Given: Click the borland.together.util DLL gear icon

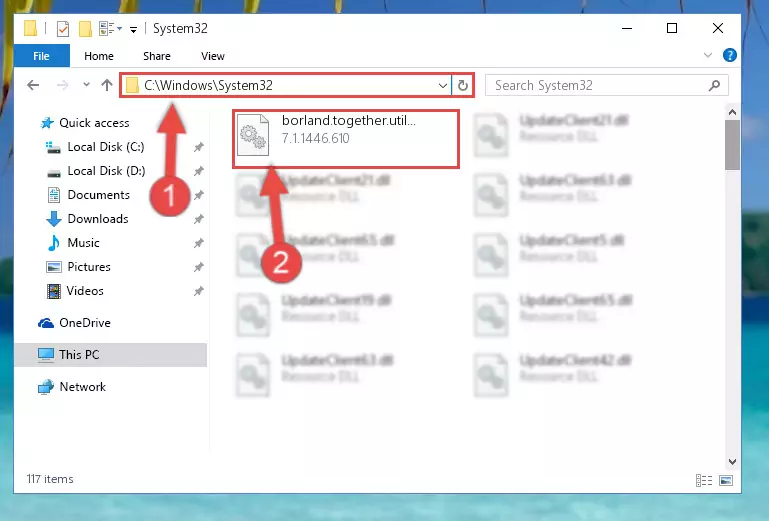Looking at the screenshot, I should click(253, 135).
